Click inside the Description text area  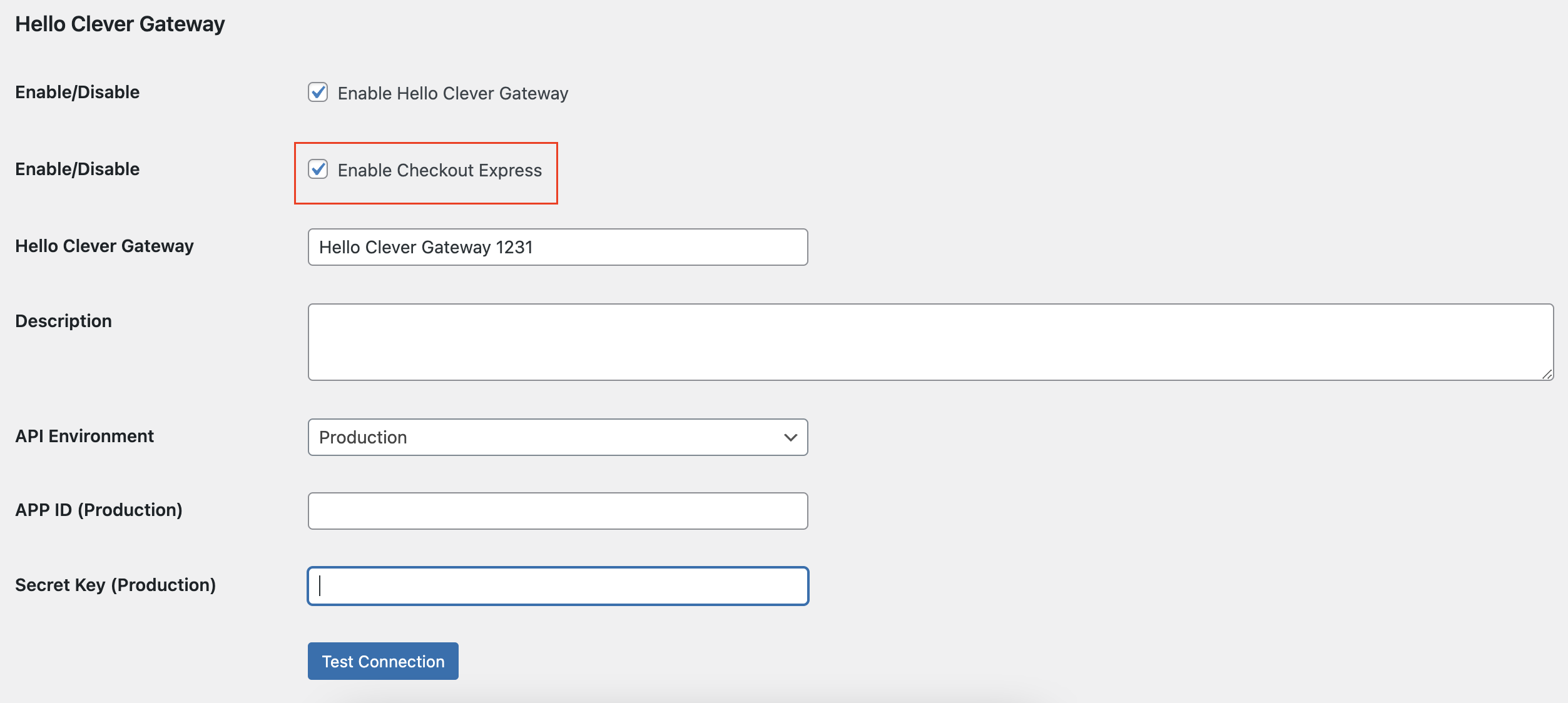[930, 342]
